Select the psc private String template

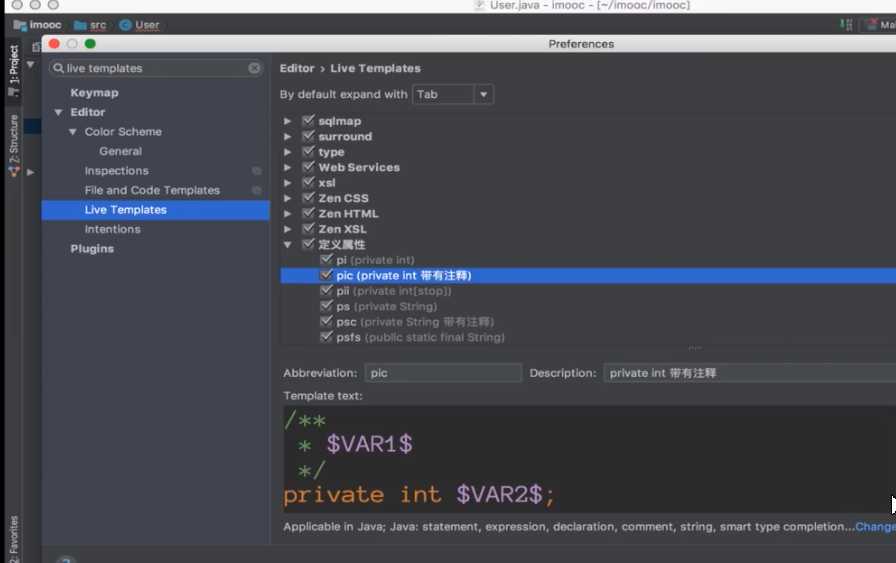click(x=415, y=322)
